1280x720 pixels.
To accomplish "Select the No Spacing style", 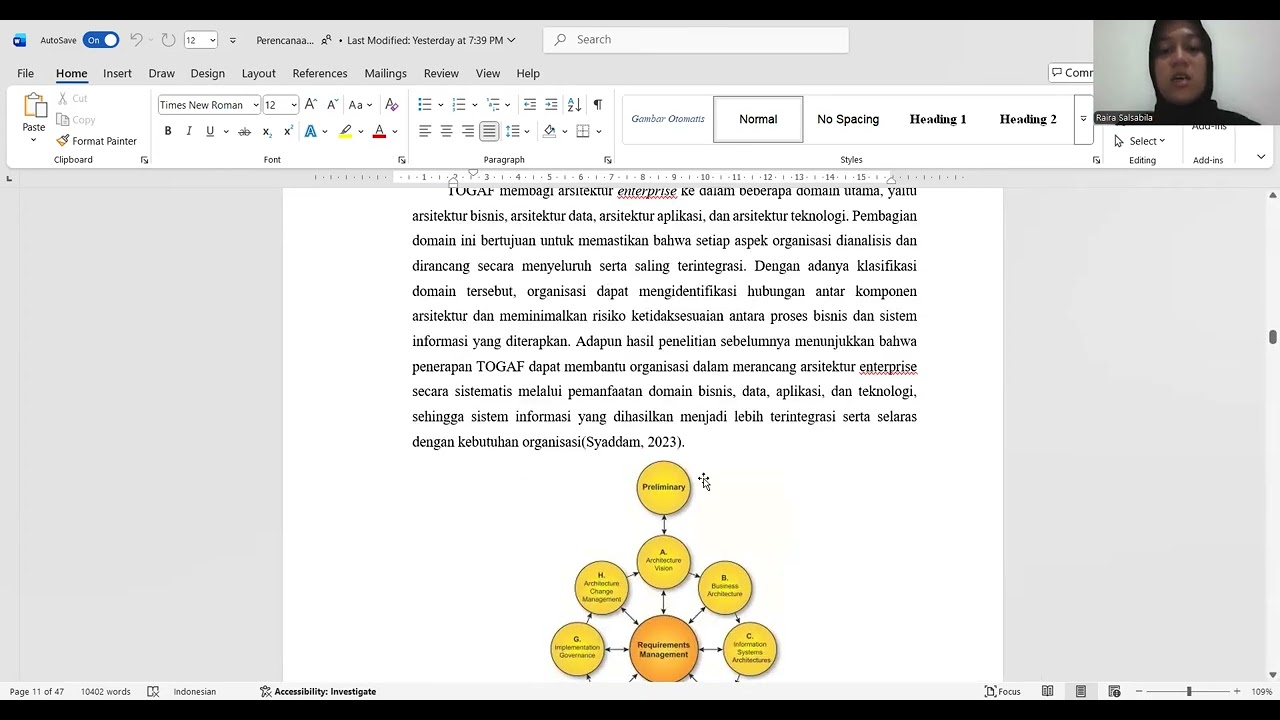I will (848, 119).
